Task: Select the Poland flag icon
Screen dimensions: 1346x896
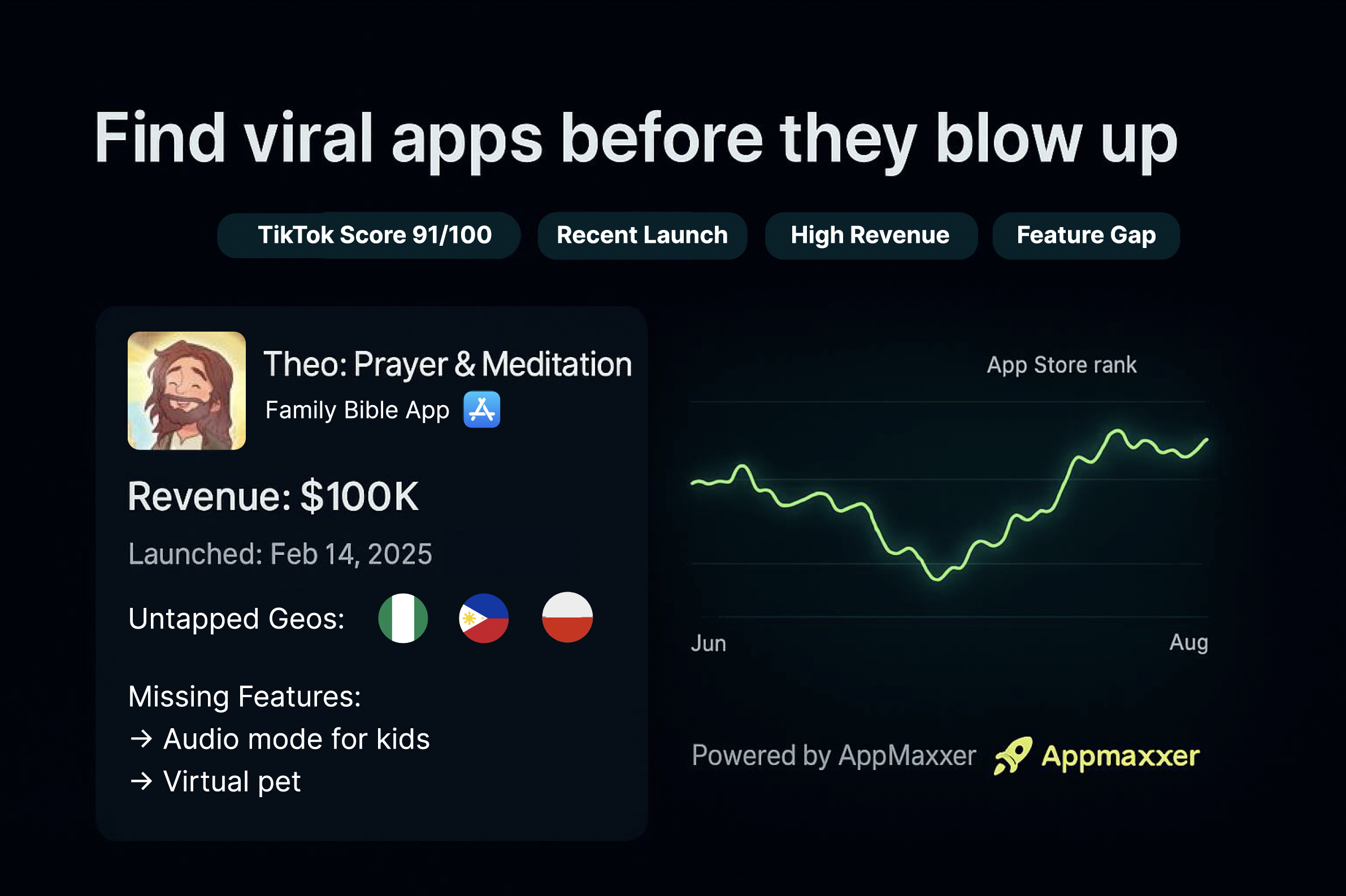Action: click(567, 617)
